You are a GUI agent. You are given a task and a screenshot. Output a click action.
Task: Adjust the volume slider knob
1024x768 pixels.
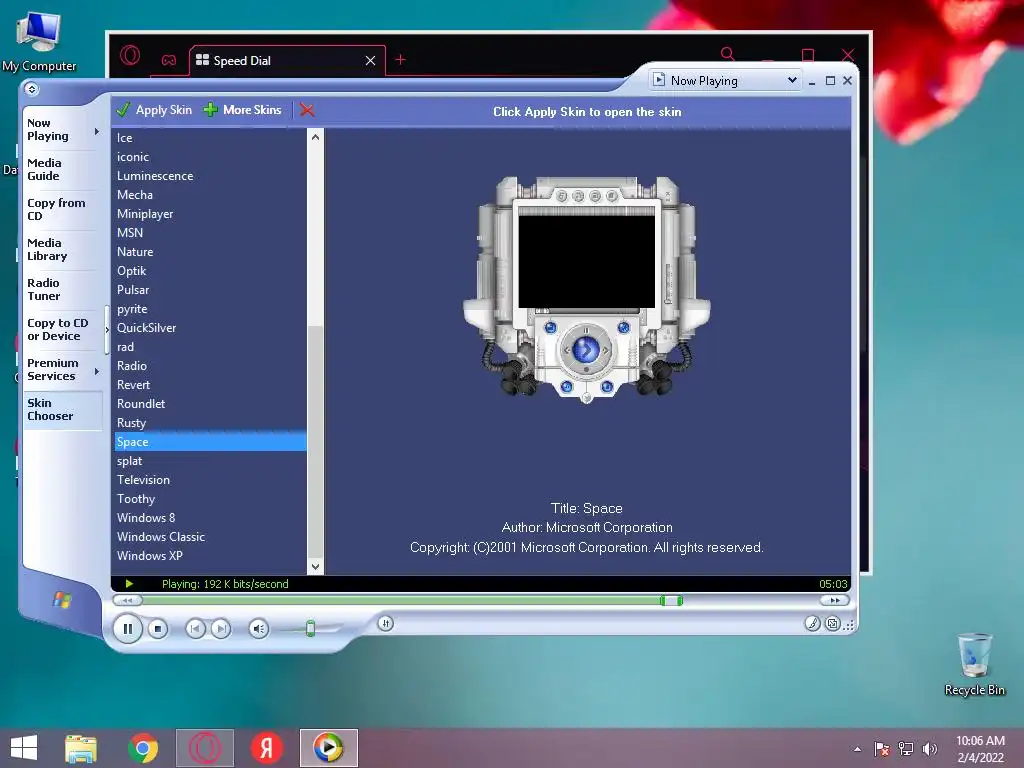(311, 628)
